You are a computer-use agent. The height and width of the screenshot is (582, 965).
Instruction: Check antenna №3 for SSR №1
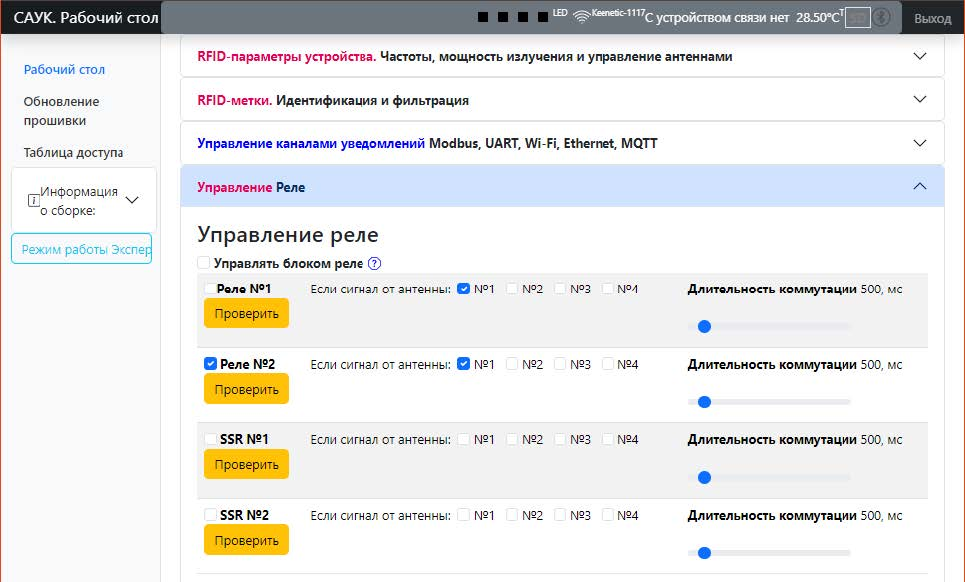click(x=560, y=439)
